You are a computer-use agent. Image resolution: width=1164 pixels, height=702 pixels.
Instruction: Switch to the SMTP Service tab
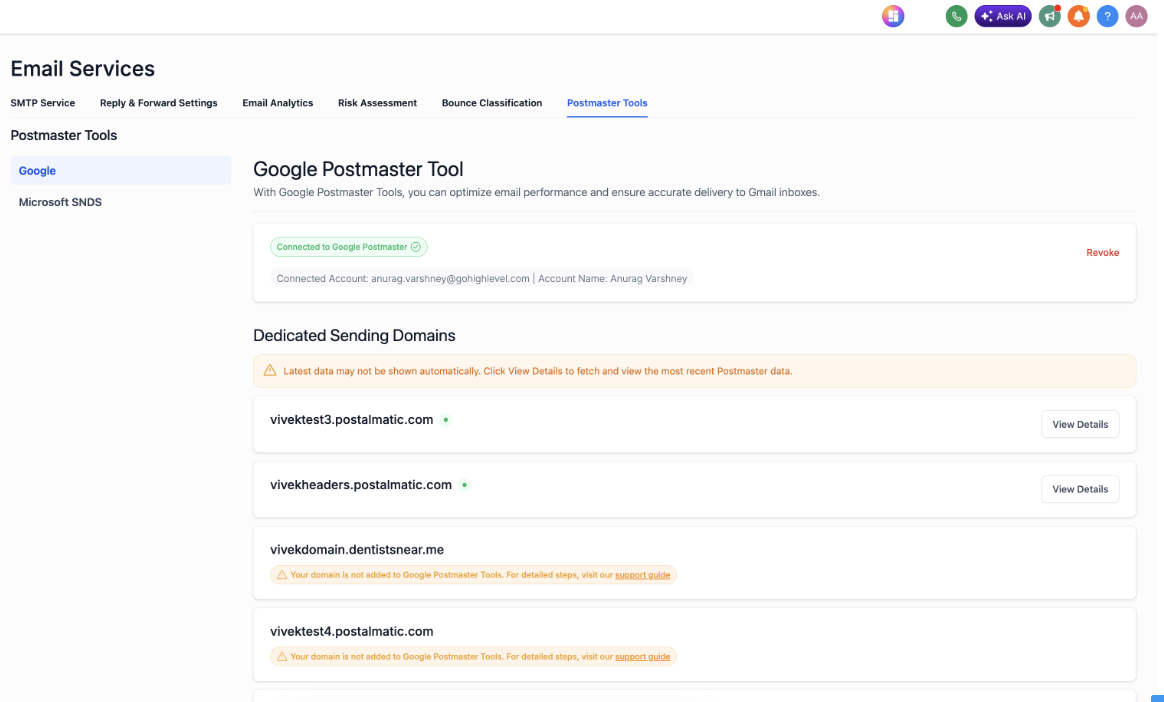[42, 103]
